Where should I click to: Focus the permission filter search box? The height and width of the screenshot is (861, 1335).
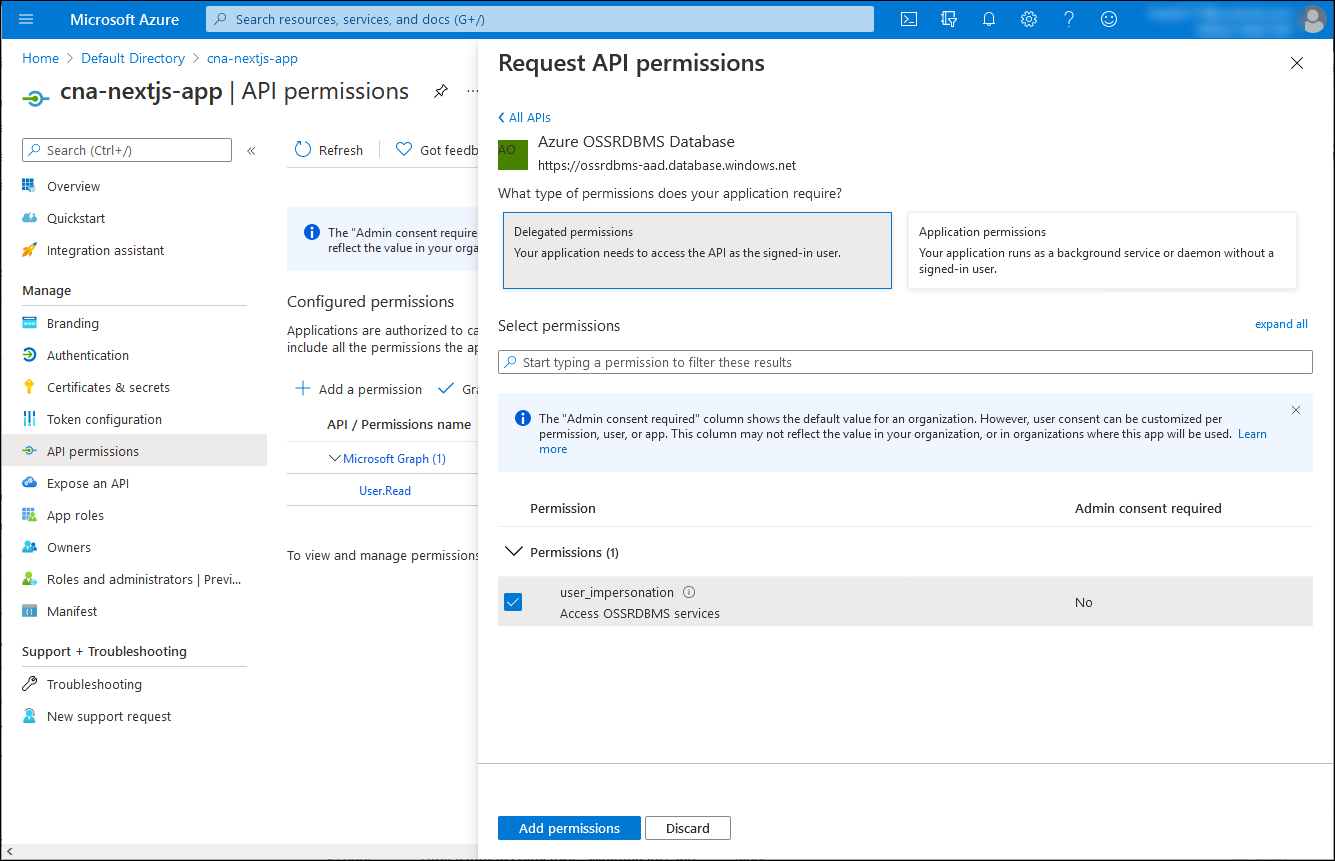click(x=905, y=362)
